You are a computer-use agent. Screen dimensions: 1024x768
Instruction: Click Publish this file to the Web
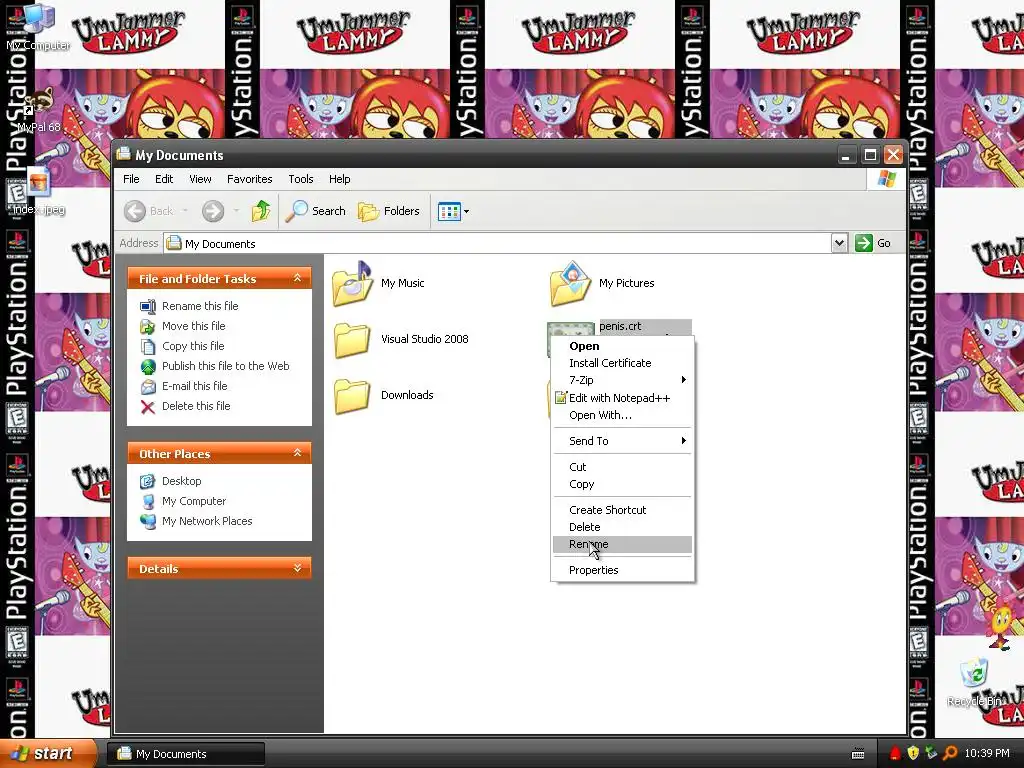(x=225, y=366)
